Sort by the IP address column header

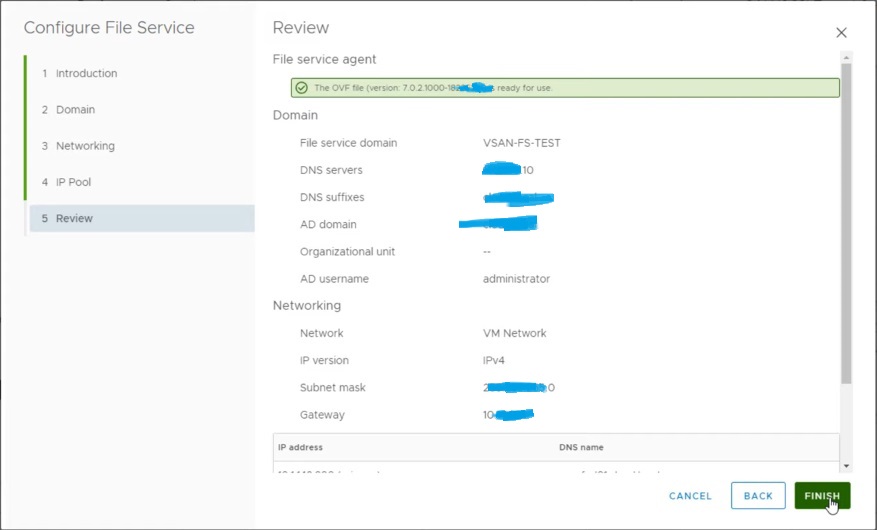pyautogui.click(x=300, y=447)
